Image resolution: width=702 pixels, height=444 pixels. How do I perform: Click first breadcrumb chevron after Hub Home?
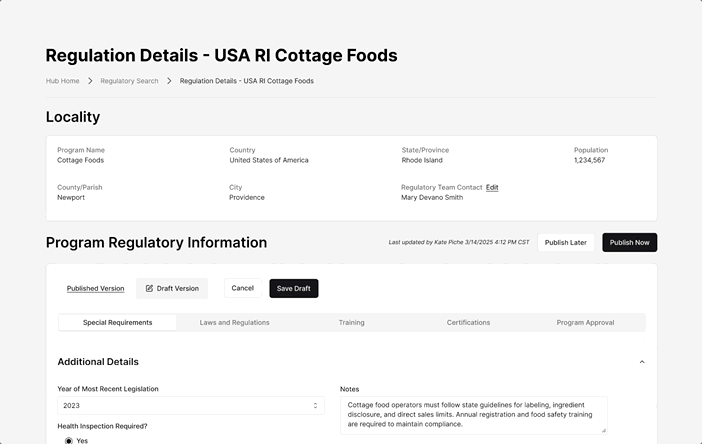click(x=90, y=81)
